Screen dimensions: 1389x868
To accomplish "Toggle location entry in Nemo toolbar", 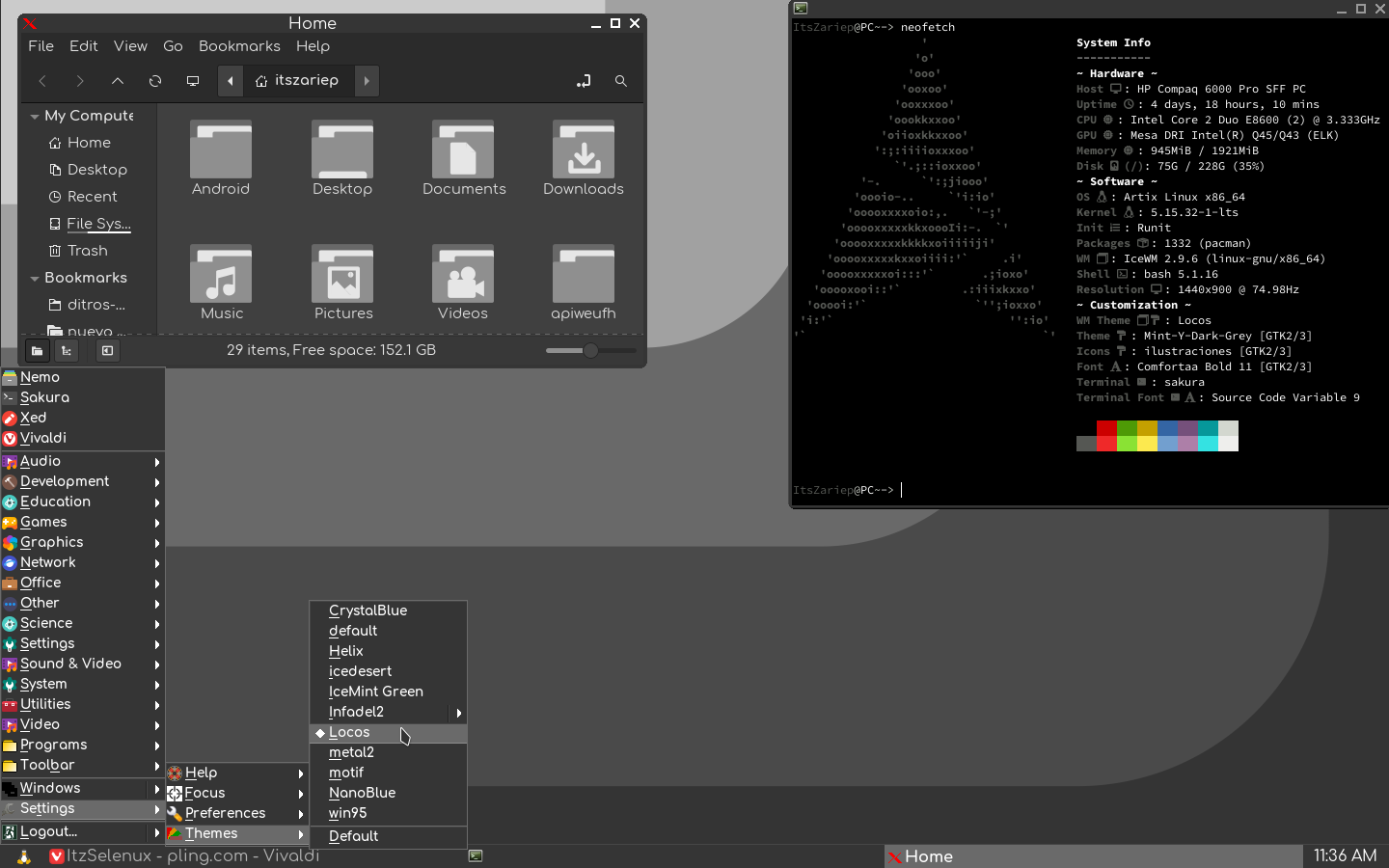I will click(584, 81).
